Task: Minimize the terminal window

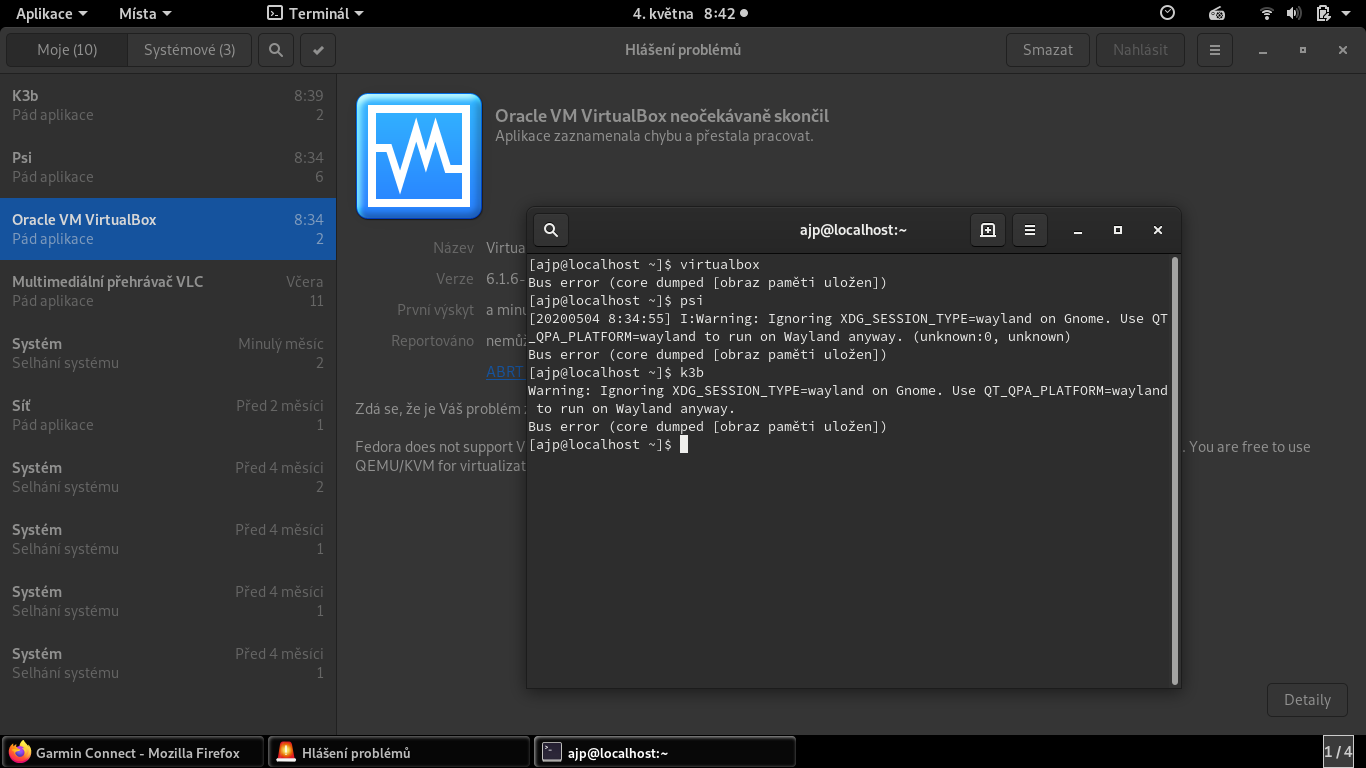Action: 1078,230
